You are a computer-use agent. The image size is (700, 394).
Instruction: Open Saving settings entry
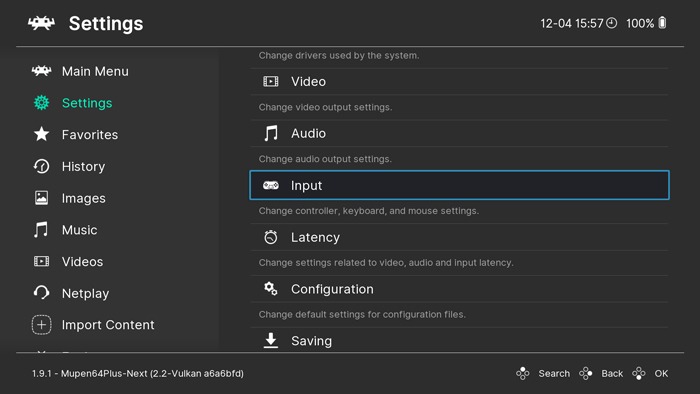459,340
